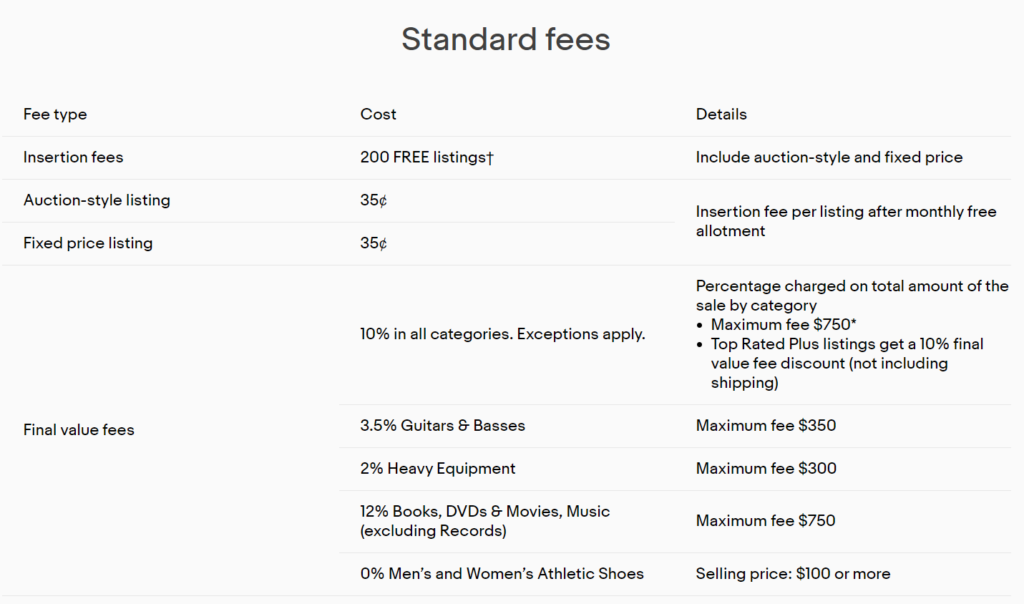The height and width of the screenshot is (604, 1024).
Task: Click the Final value fees label
Action: [x=79, y=430]
